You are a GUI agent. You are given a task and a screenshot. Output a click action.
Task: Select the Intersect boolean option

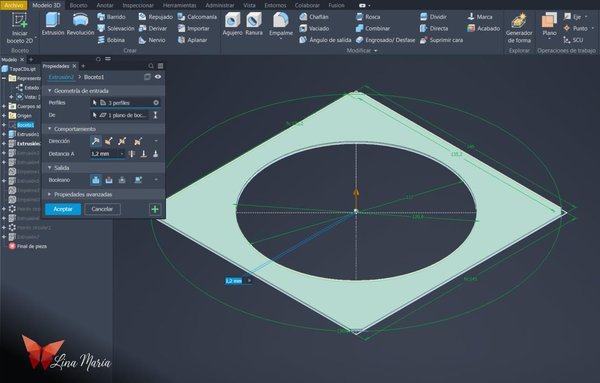pos(122,180)
